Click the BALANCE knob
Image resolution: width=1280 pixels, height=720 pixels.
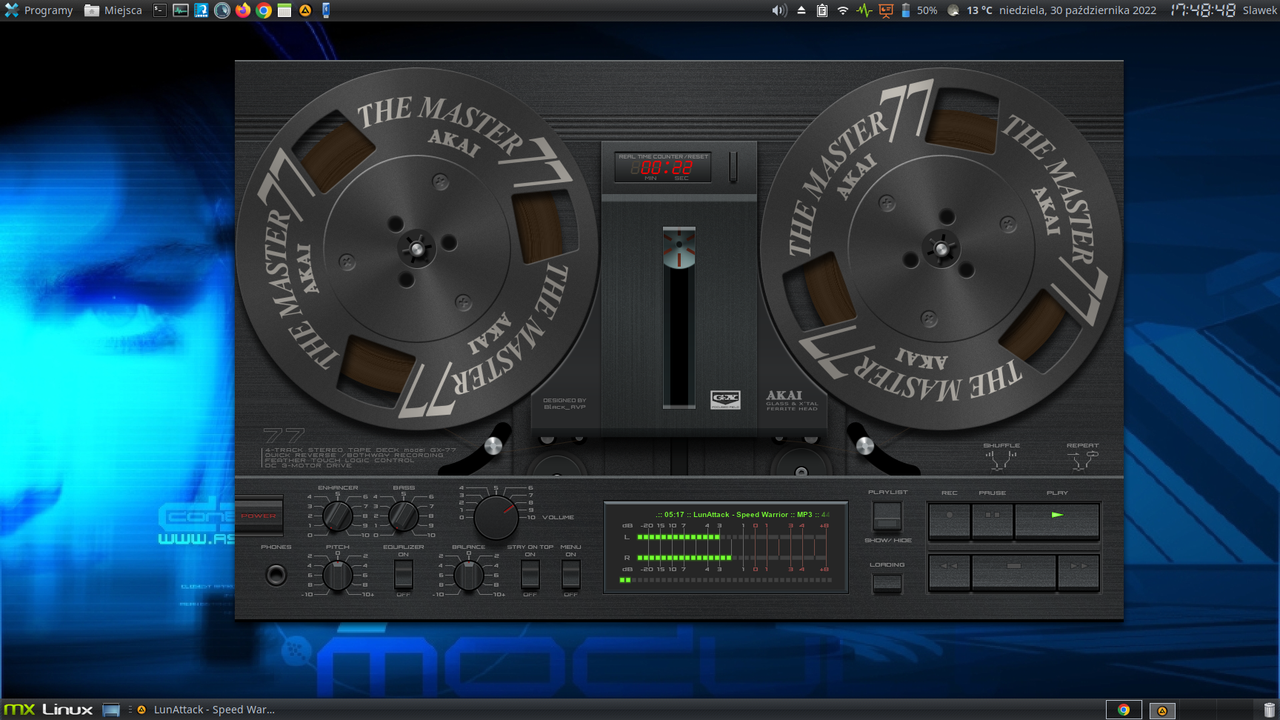point(468,576)
